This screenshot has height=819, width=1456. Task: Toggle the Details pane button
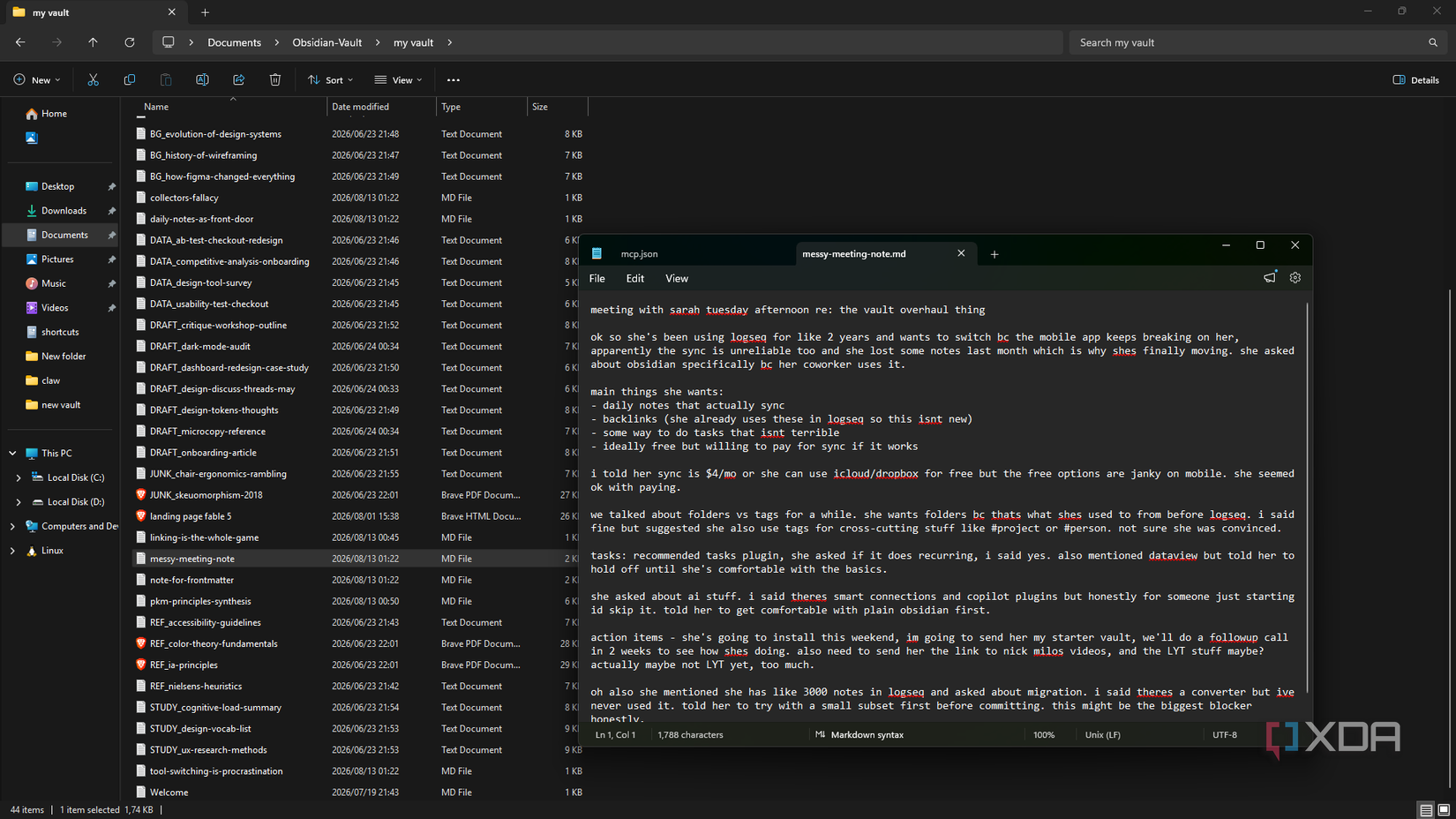pyautogui.click(x=1415, y=80)
